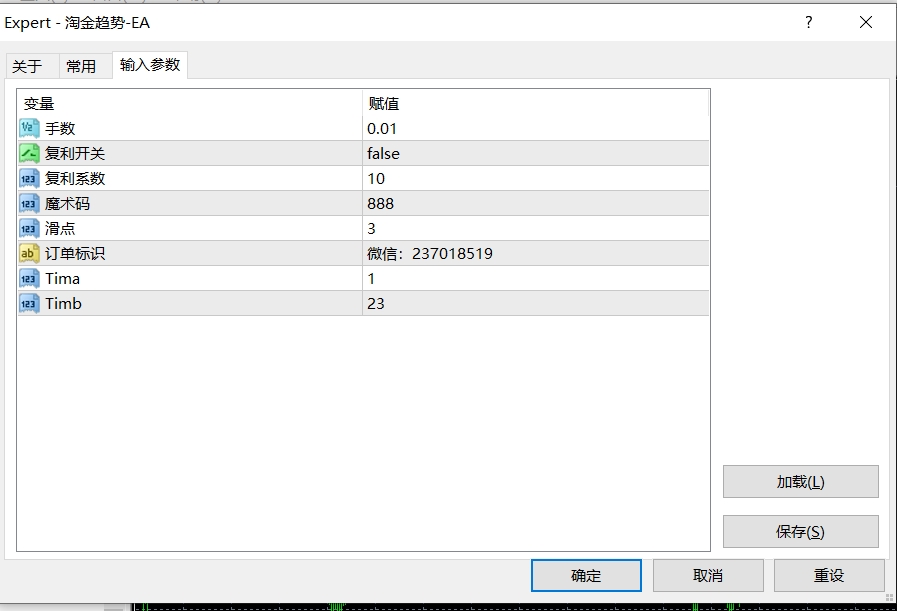The width and height of the screenshot is (897, 611).
Task: Open the 常用 tab
Action: (81, 66)
